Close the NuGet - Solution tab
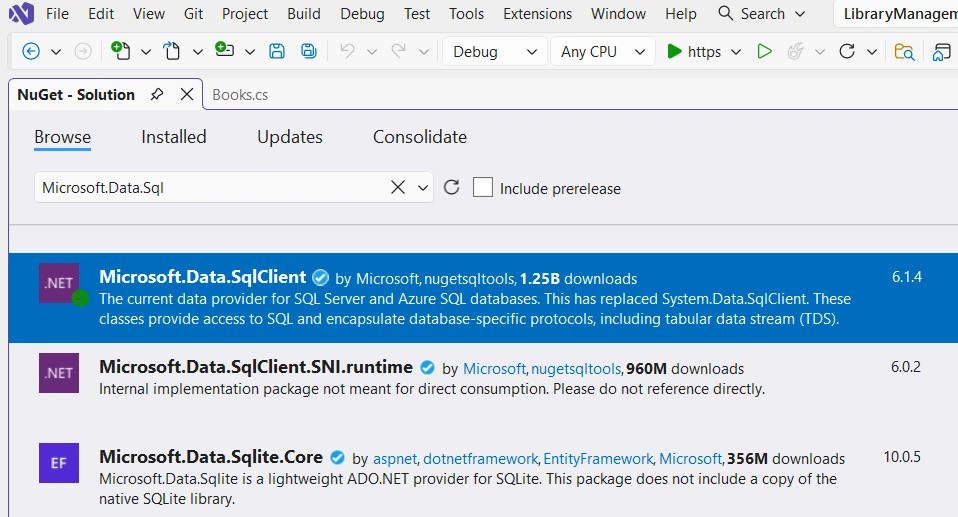Screen dimensions: 958x517 (x=187, y=94)
